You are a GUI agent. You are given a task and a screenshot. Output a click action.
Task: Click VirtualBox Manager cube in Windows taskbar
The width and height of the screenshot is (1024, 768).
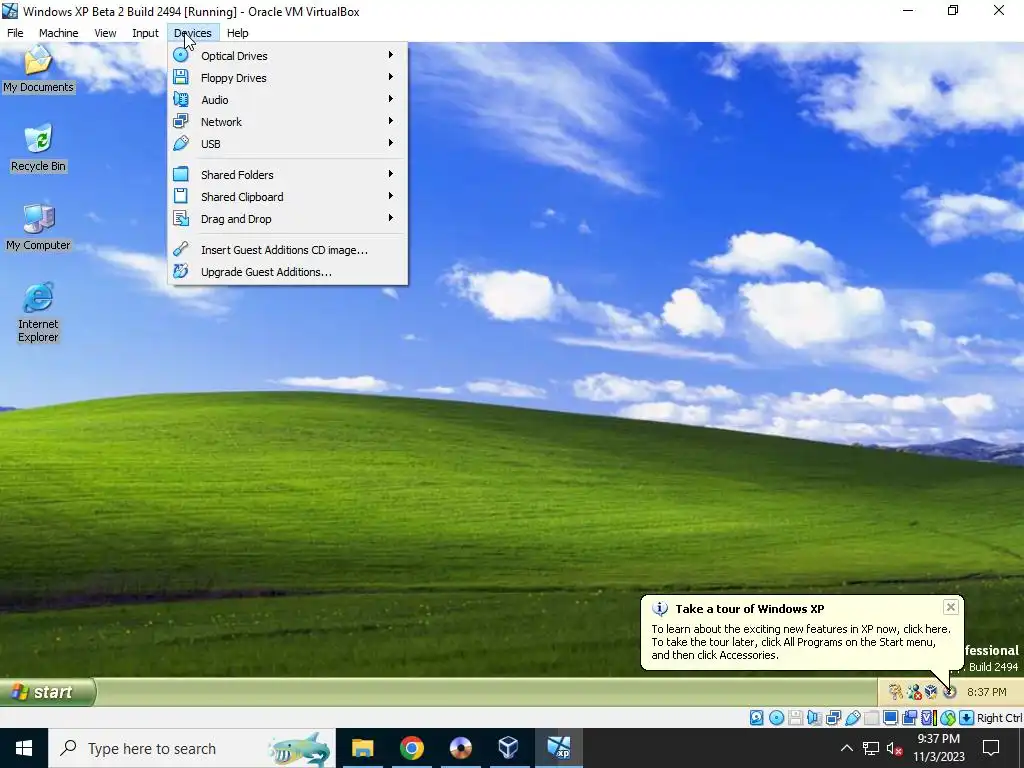tap(508, 748)
